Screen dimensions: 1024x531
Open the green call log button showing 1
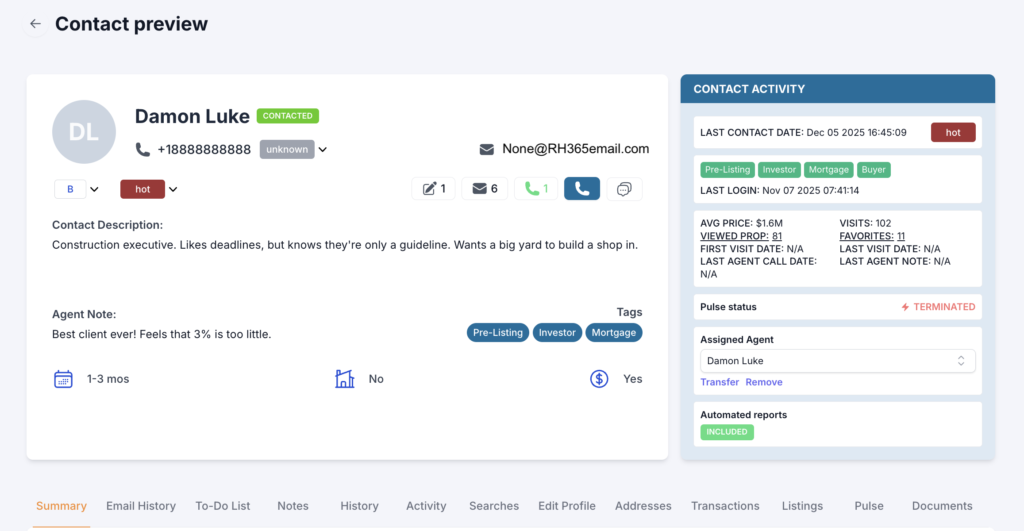click(x=536, y=189)
